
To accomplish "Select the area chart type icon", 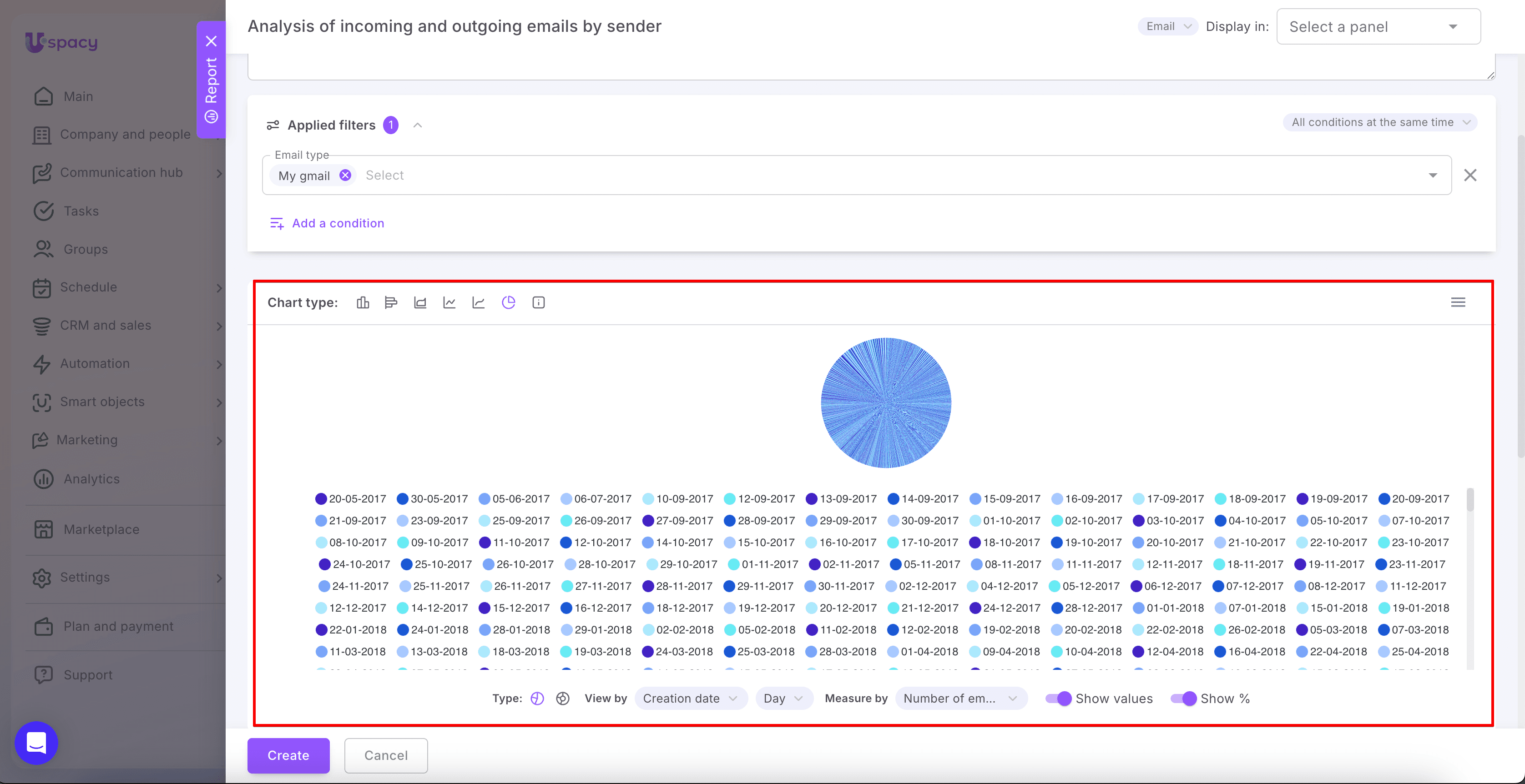I will 420,302.
